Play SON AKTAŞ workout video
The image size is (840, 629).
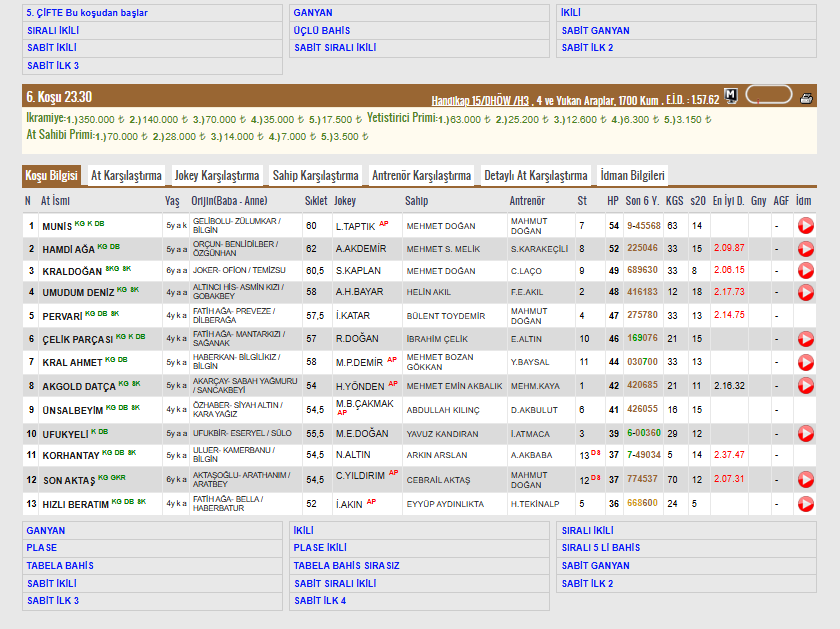pyautogui.click(x=805, y=480)
